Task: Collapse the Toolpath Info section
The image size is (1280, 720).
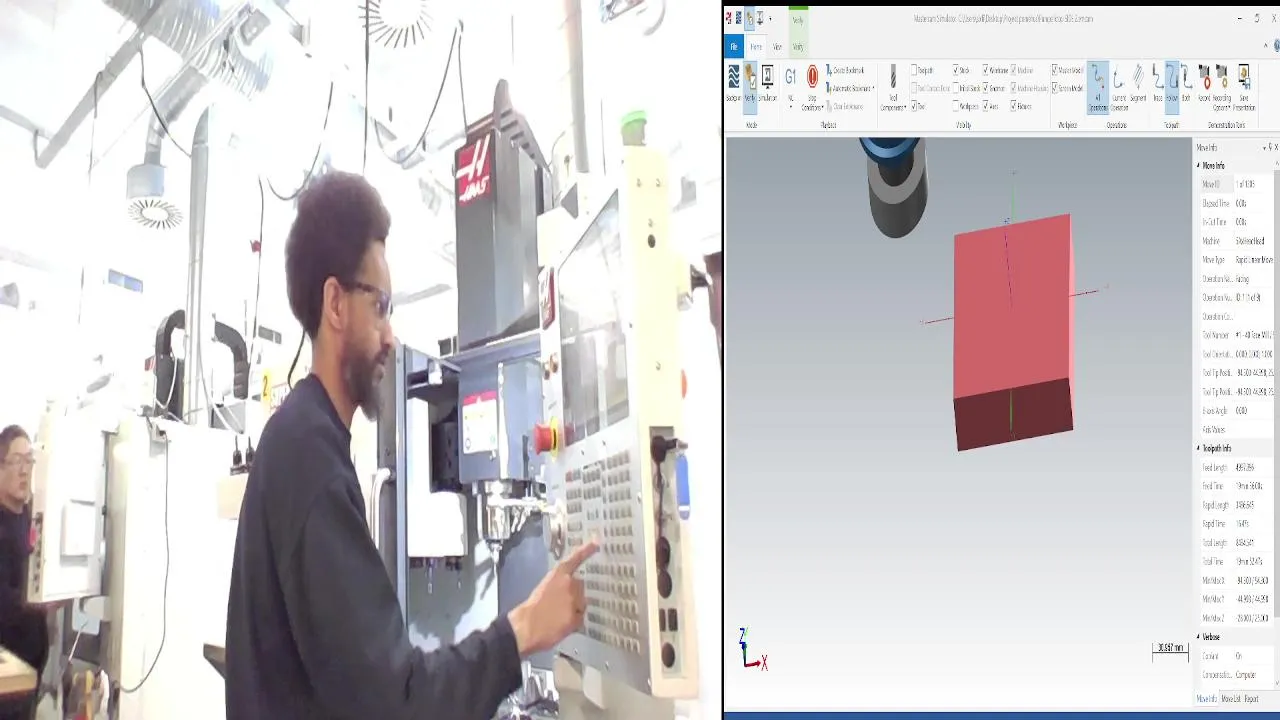Action: click(x=1198, y=448)
